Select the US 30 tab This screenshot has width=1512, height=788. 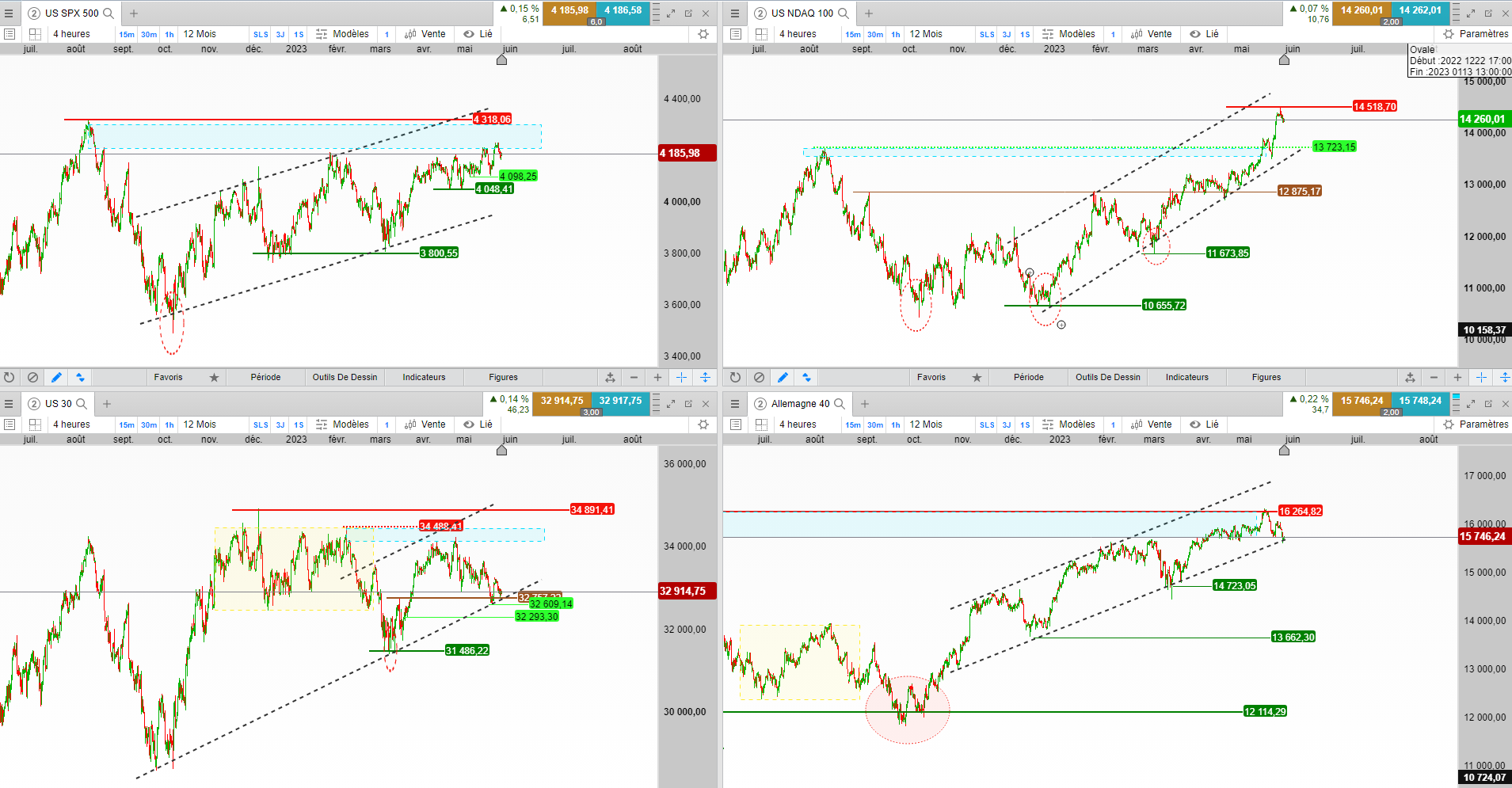point(58,404)
